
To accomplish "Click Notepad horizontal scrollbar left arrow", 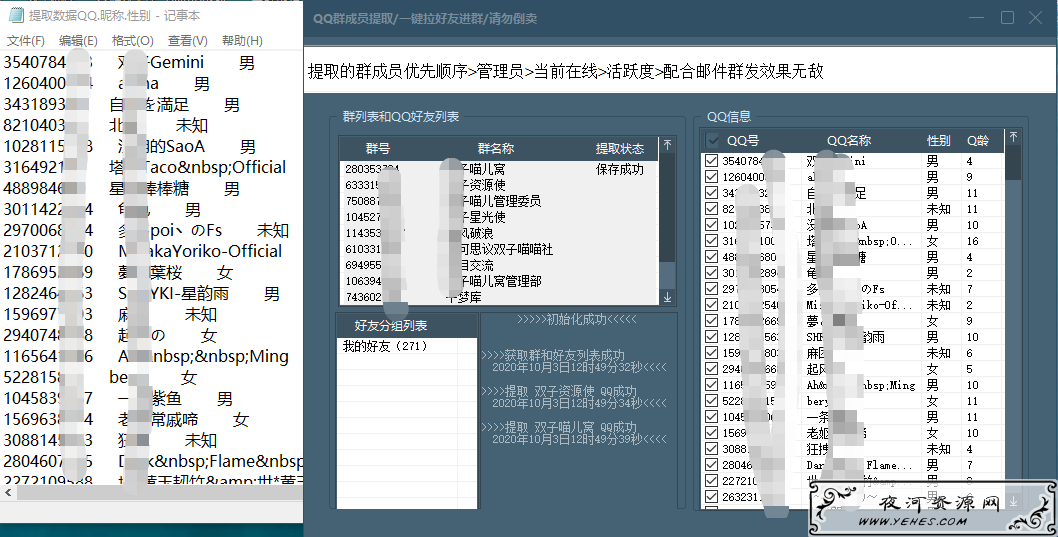I will [8, 493].
